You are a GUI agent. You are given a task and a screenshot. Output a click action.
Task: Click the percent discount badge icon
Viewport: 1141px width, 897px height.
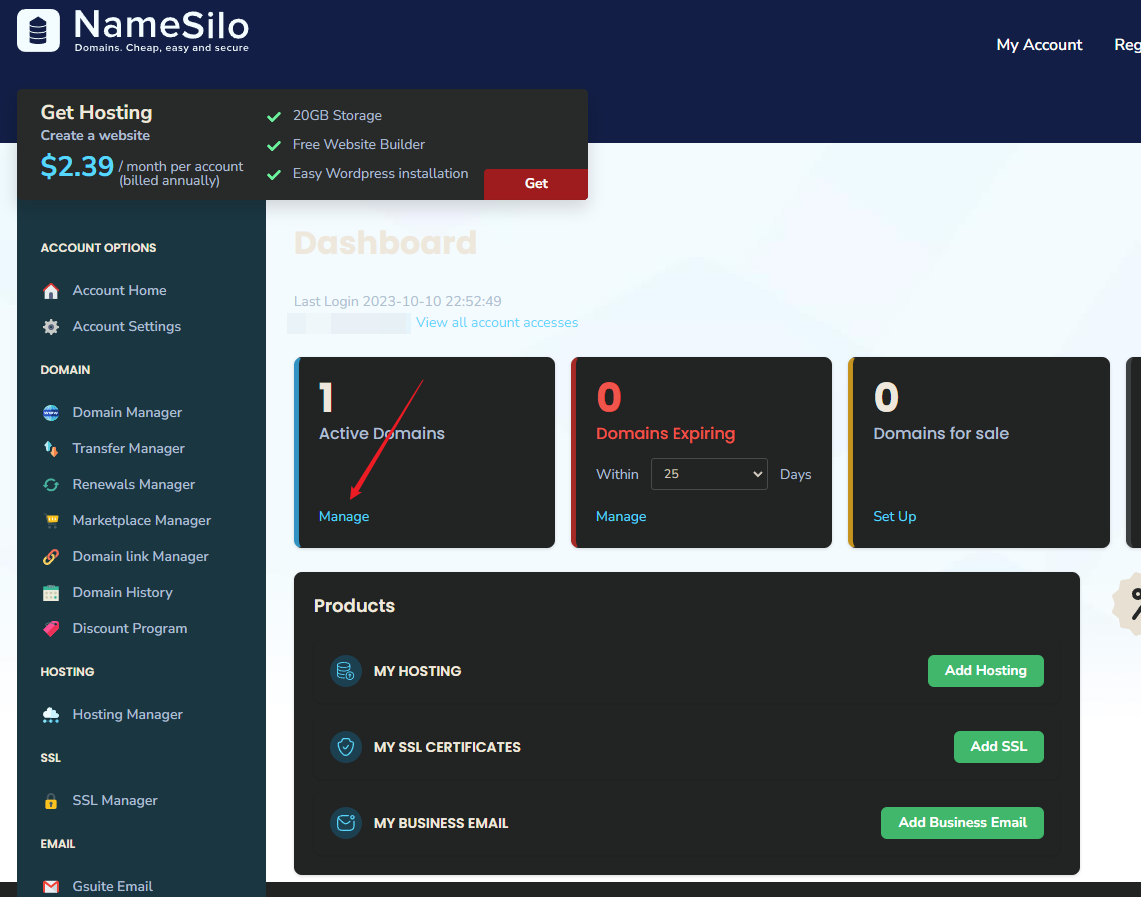[1127, 603]
